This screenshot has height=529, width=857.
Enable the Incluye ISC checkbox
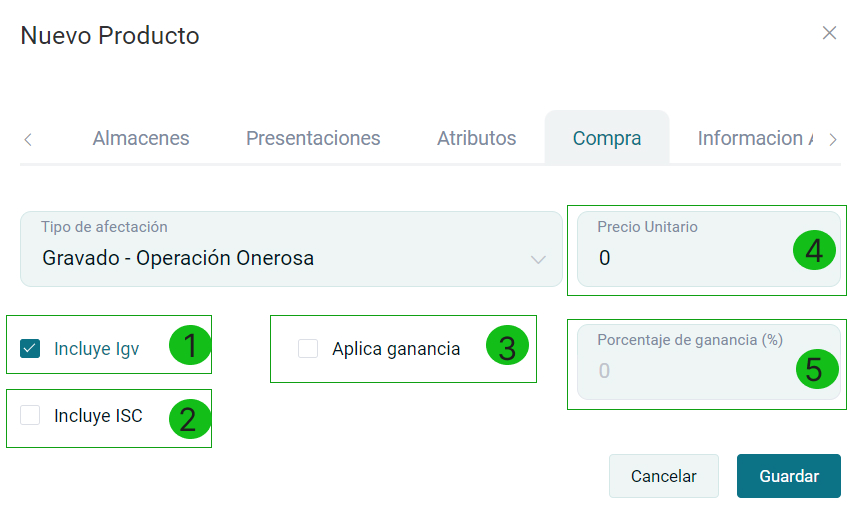(30, 416)
